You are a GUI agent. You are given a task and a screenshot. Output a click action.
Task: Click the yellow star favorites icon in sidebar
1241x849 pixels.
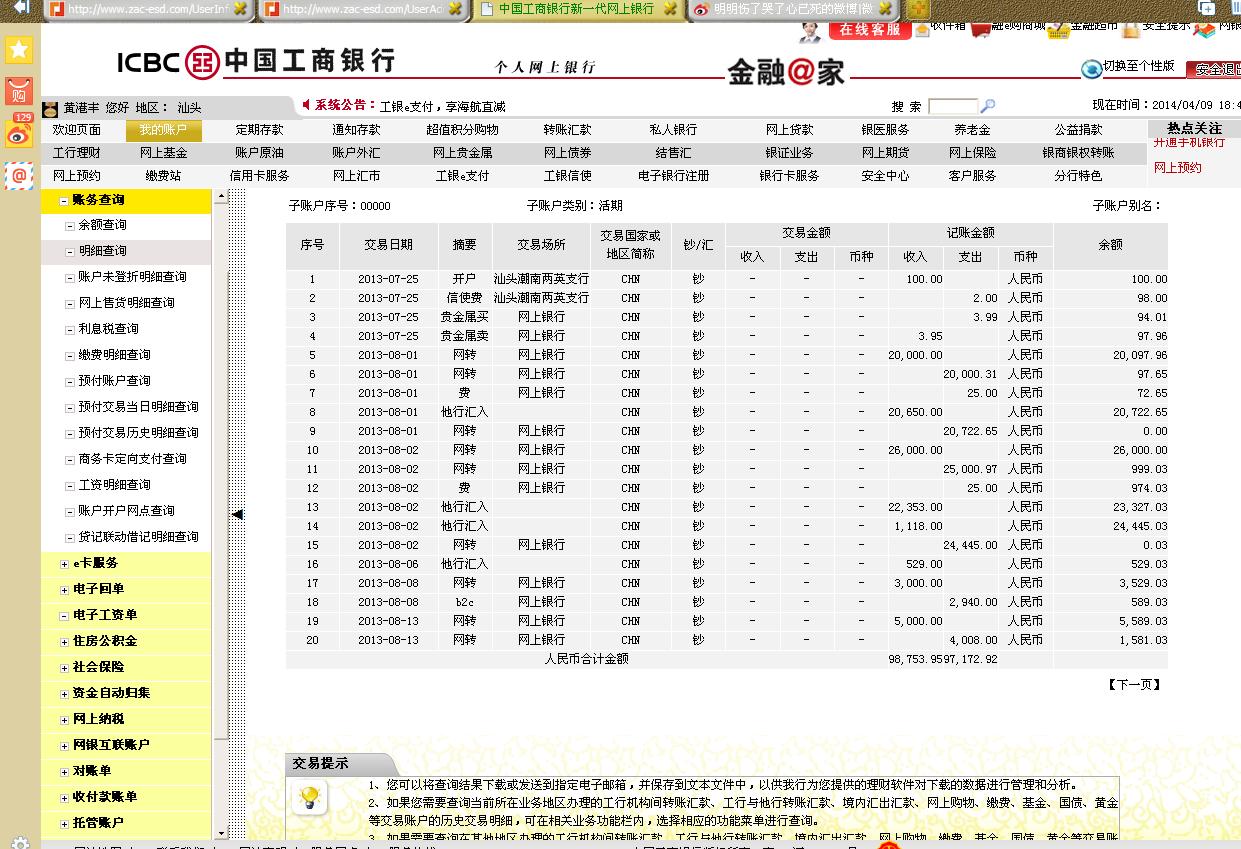click(x=19, y=50)
